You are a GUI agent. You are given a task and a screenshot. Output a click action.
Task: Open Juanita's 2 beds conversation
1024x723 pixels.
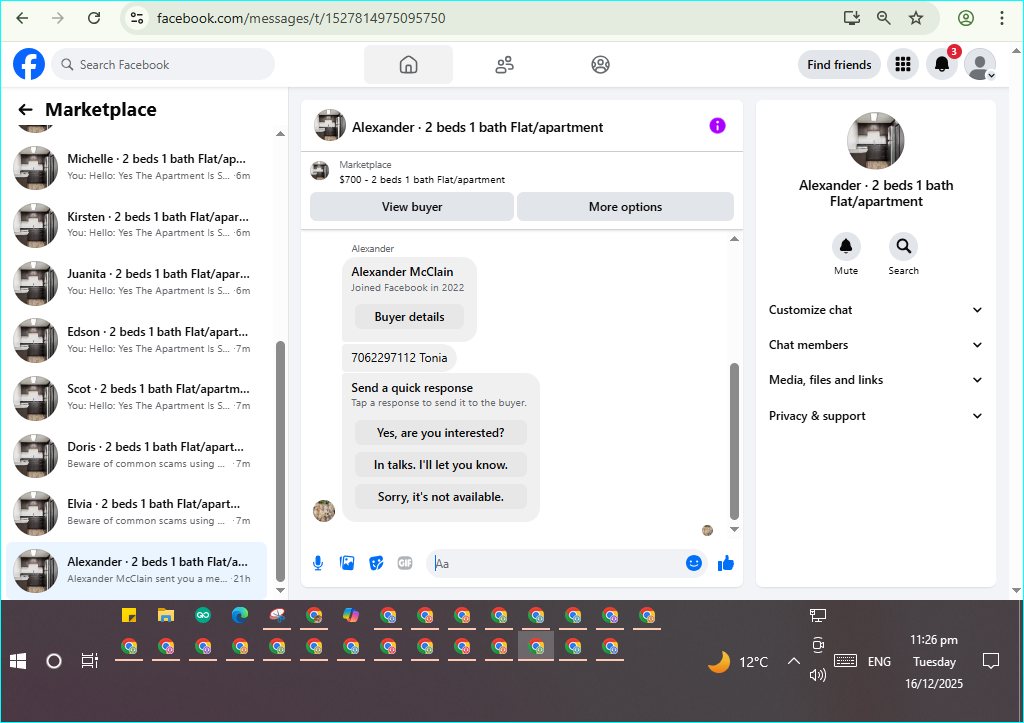pyautogui.click(x=137, y=282)
